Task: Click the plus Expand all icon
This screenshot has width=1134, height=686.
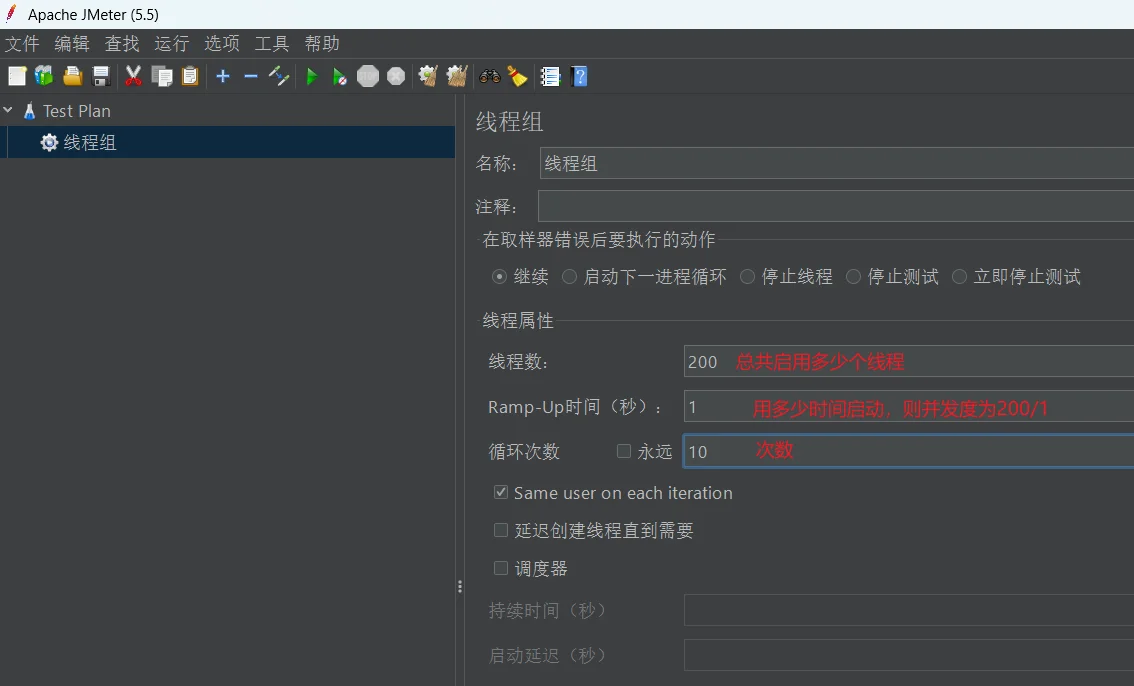Action: click(223, 76)
